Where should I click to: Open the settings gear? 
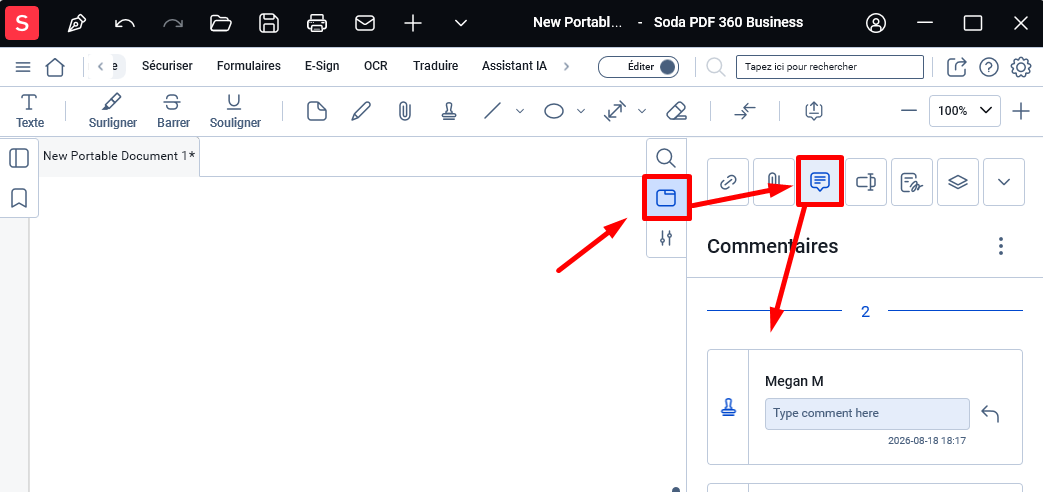coord(1020,66)
